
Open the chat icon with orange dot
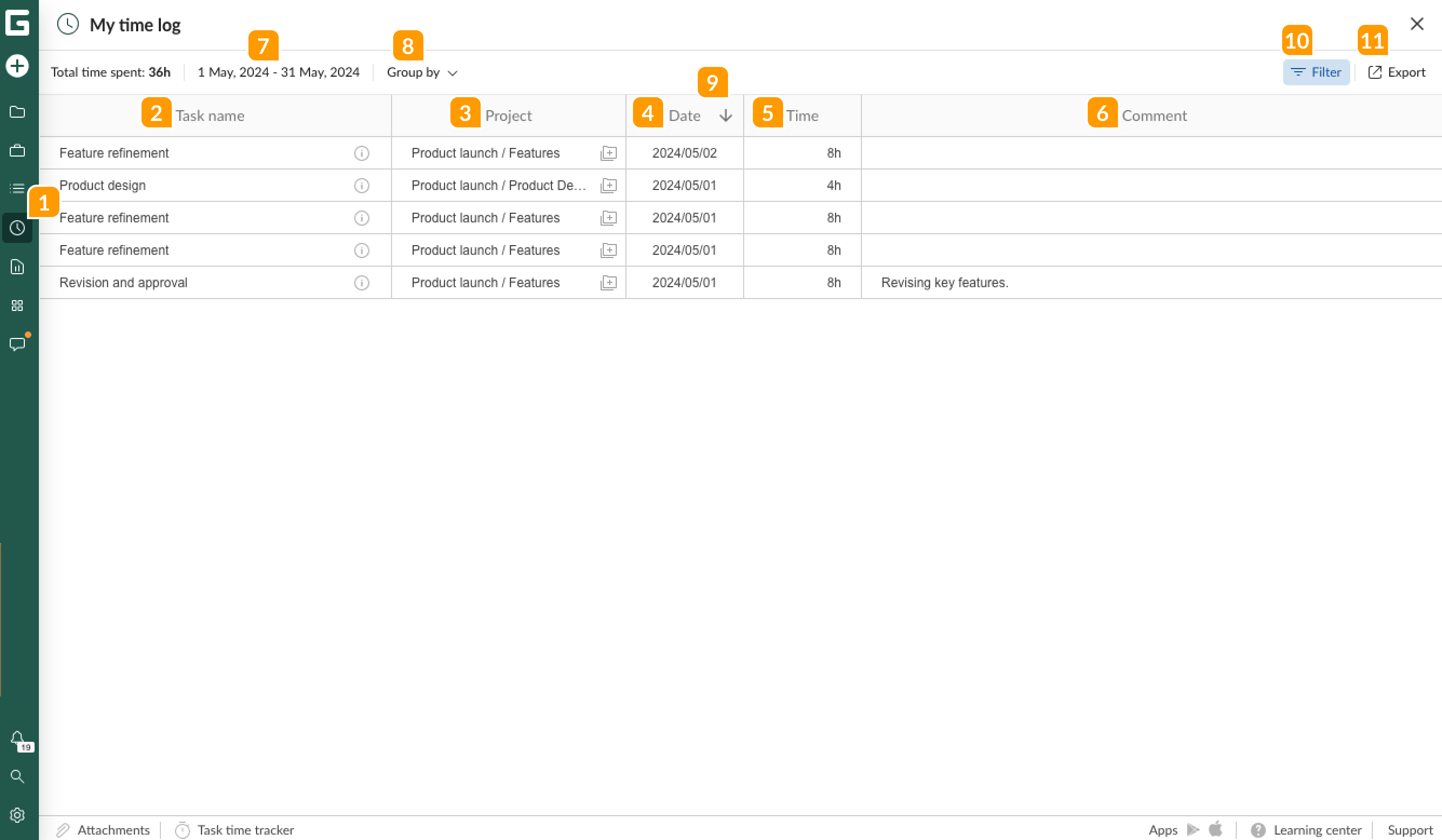[17, 344]
